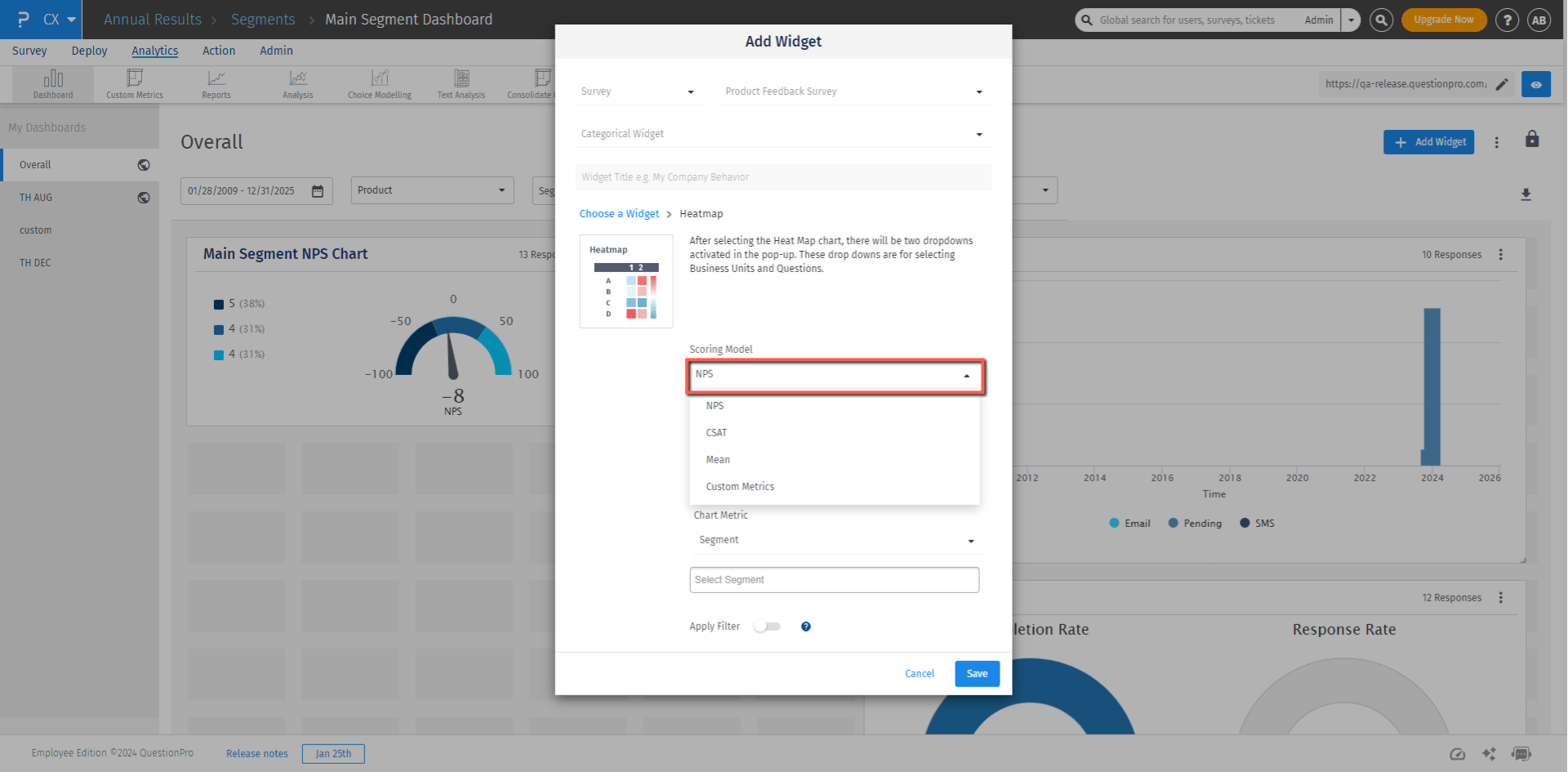1568x772 pixels.
Task: Open the Chart Metric Segment dropdown
Action: pyautogui.click(x=835, y=540)
